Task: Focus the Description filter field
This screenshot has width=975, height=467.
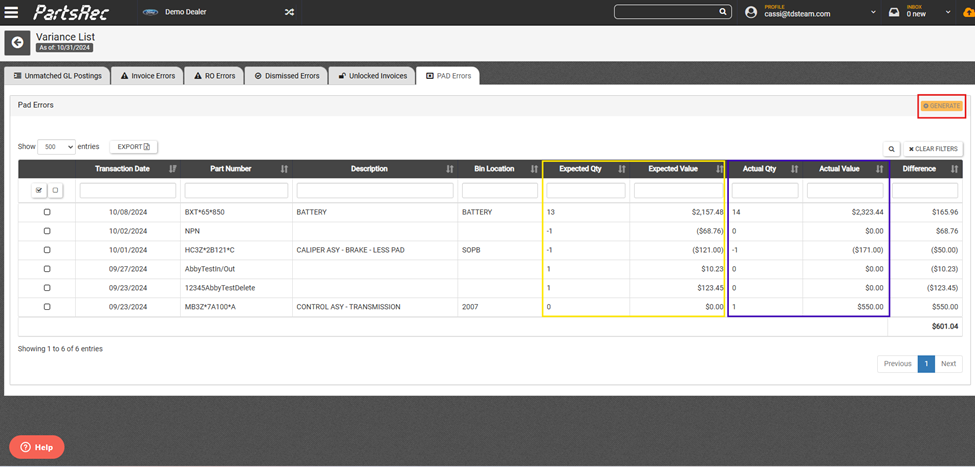Action: [x=374, y=190]
